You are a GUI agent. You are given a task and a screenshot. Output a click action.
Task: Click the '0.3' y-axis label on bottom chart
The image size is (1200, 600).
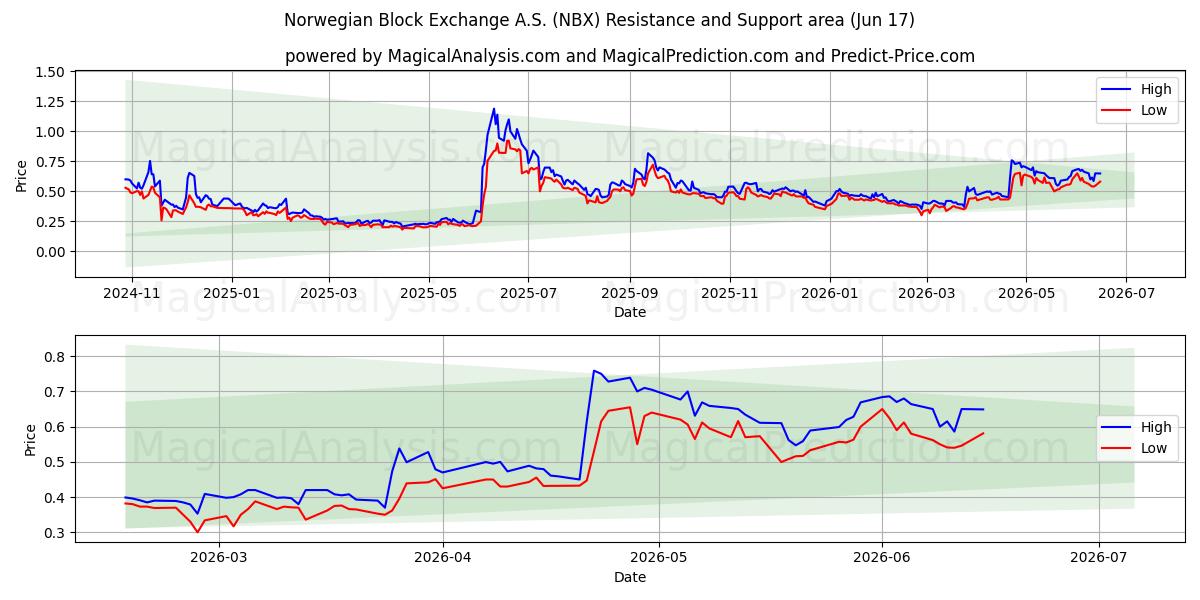(x=55, y=533)
